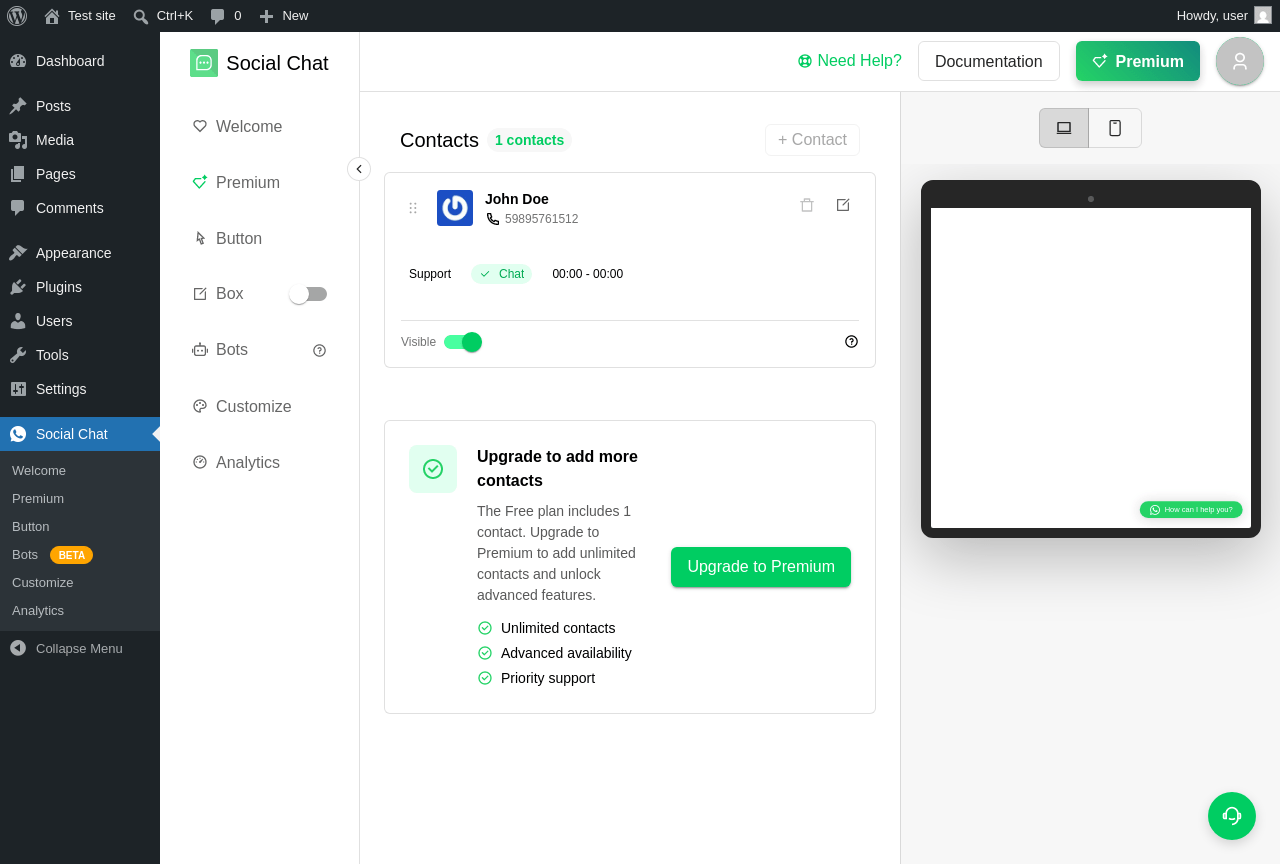The image size is (1280, 864).
Task: Toggle the Box switch on
Action: coord(308,294)
